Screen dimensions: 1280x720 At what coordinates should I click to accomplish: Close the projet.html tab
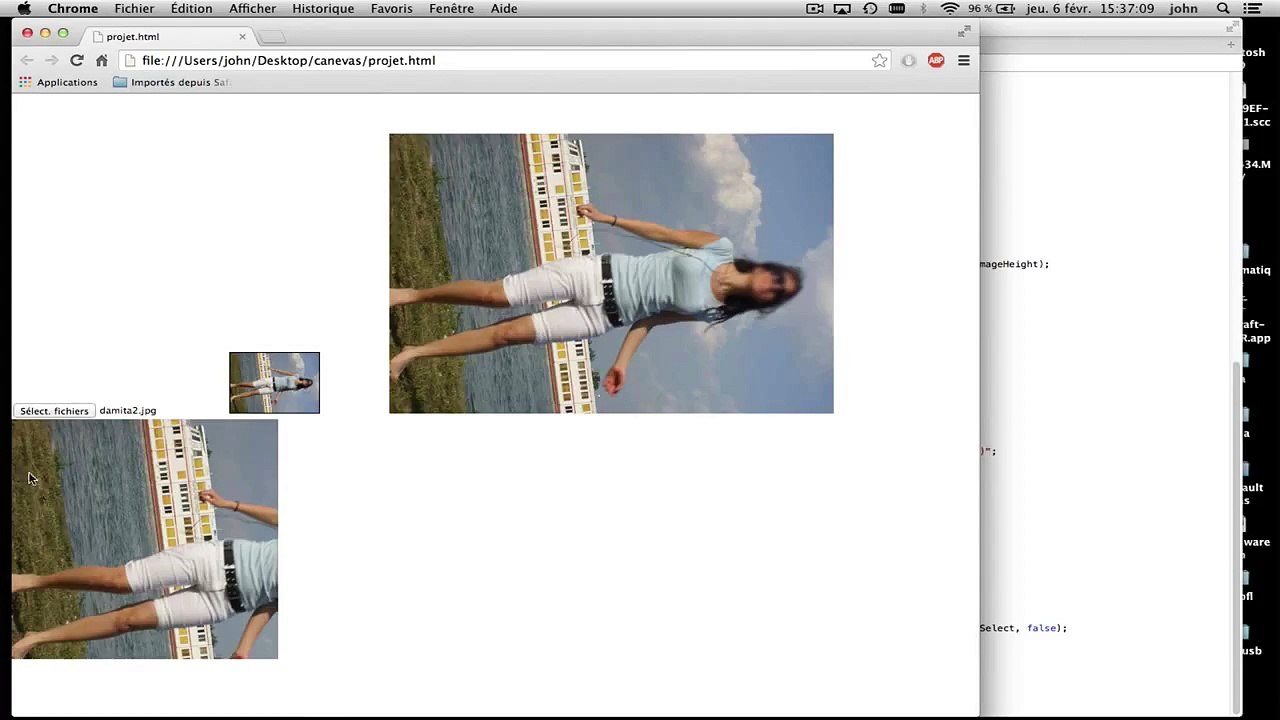tap(242, 37)
